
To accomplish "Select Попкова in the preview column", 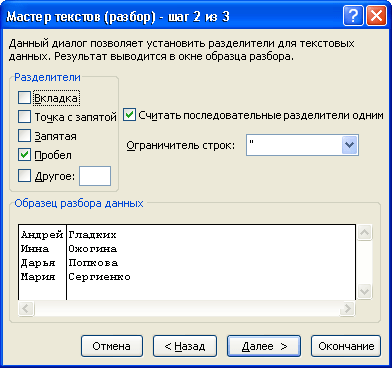I will coord(93,263).
